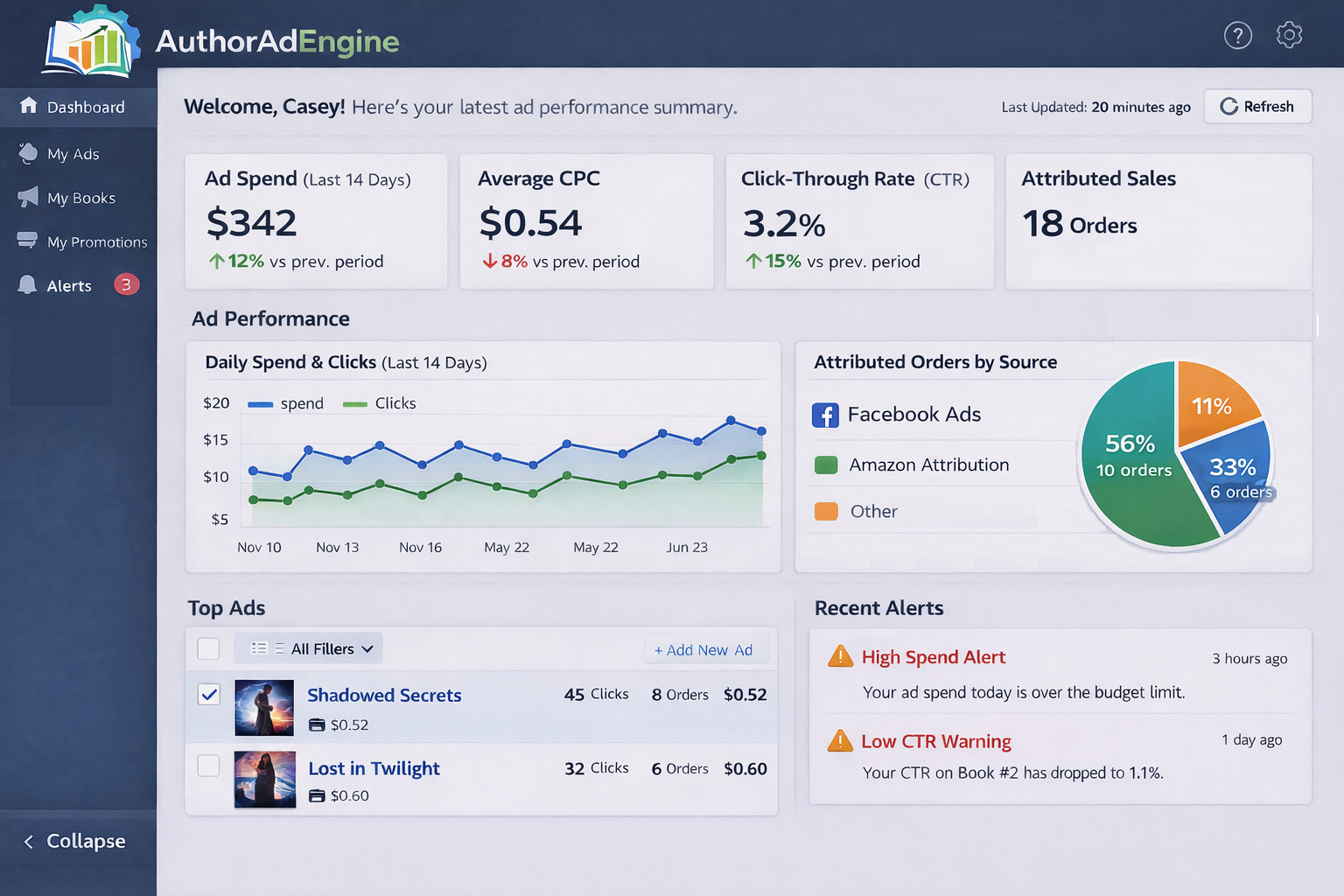Toggle the select-all checkbox in Top Ads
Image resolution: width=1344 pixels, height=896 pixels.
click(x=208, y=648)
